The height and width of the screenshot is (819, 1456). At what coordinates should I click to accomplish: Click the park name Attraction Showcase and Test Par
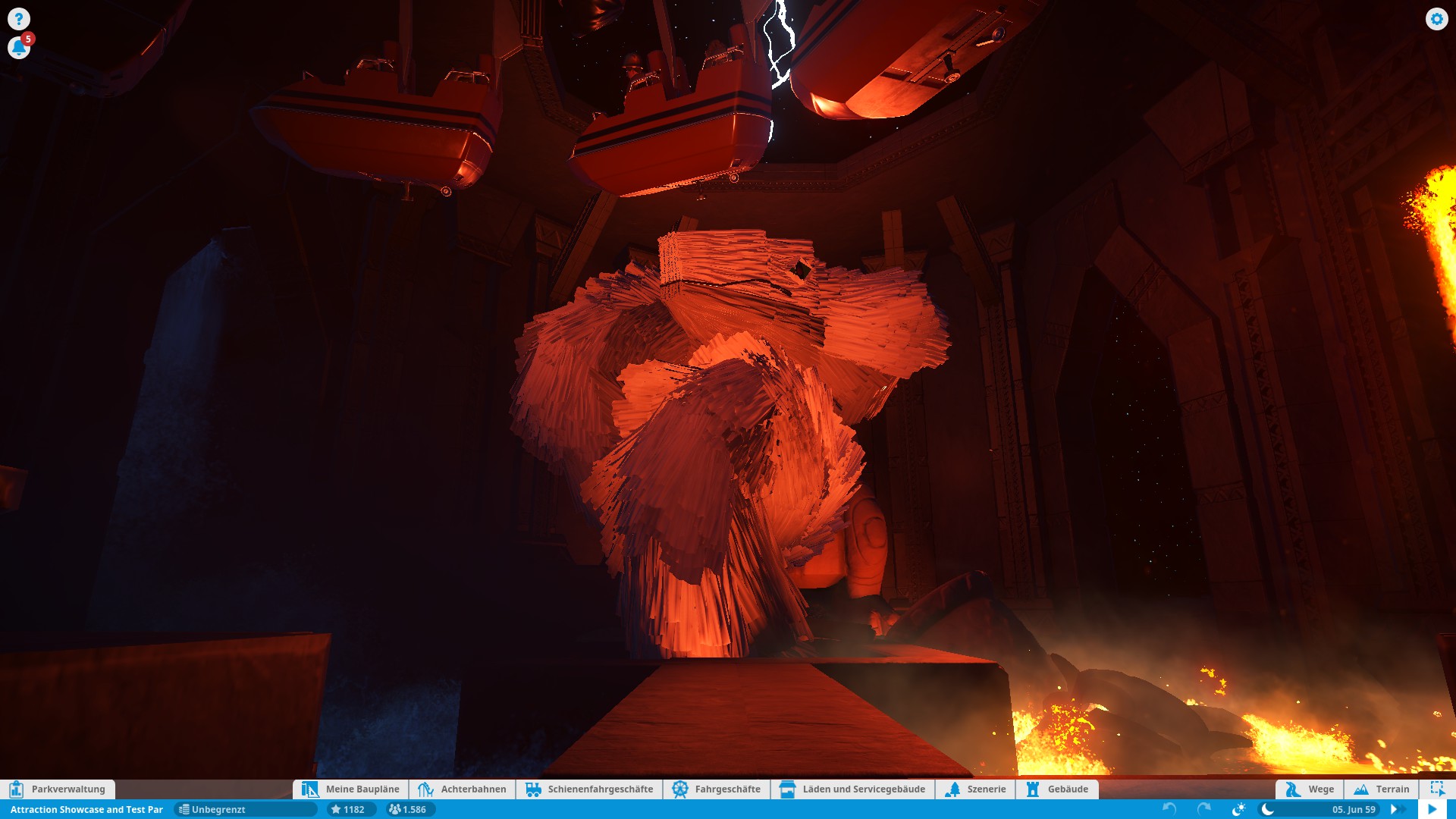point(86,810)
